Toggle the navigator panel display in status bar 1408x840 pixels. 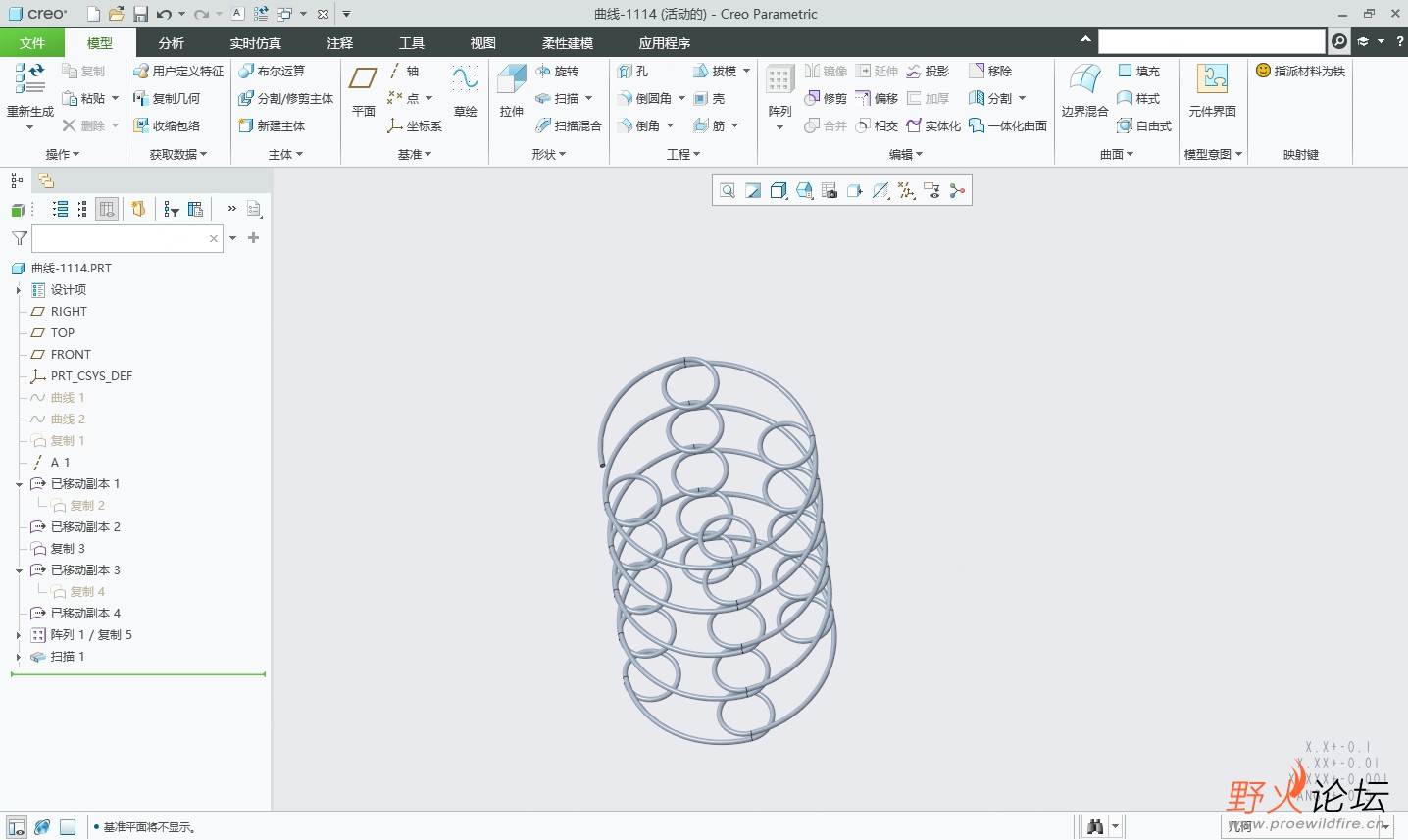tap(17, 827)
